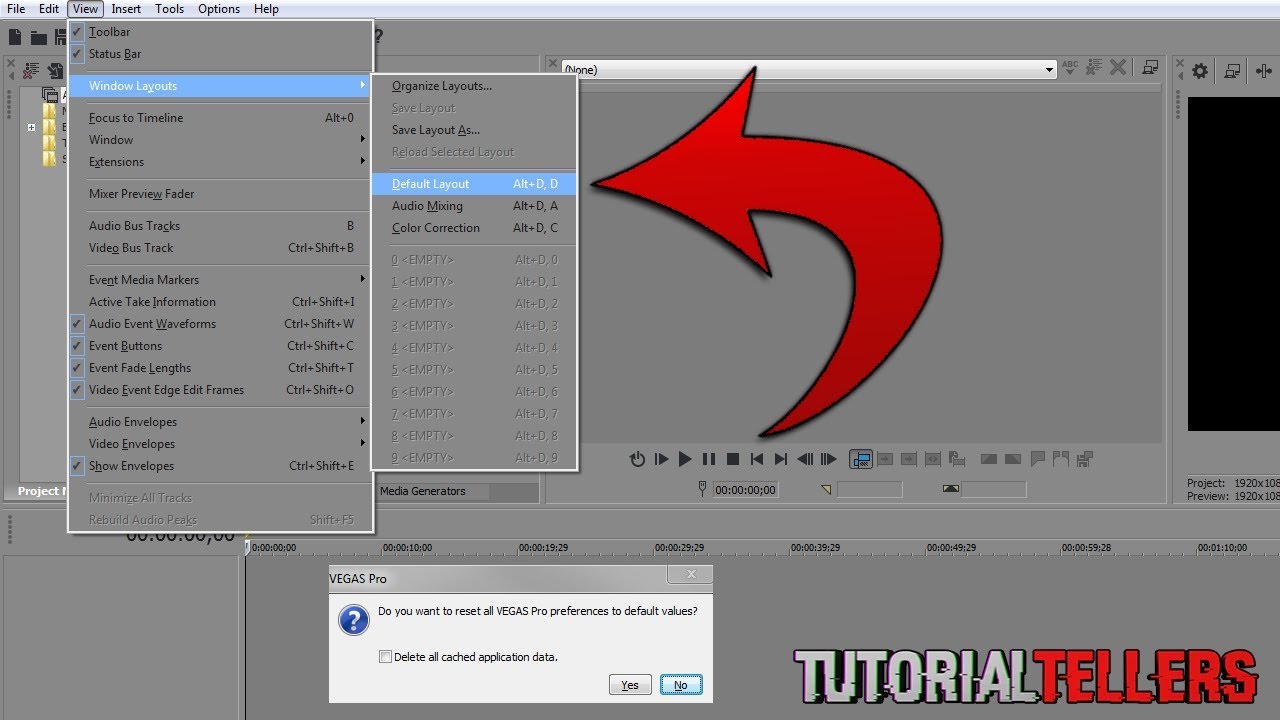Click the region flags icon in Trimmer
1280x720 pixels.
tap(1061, 459)
